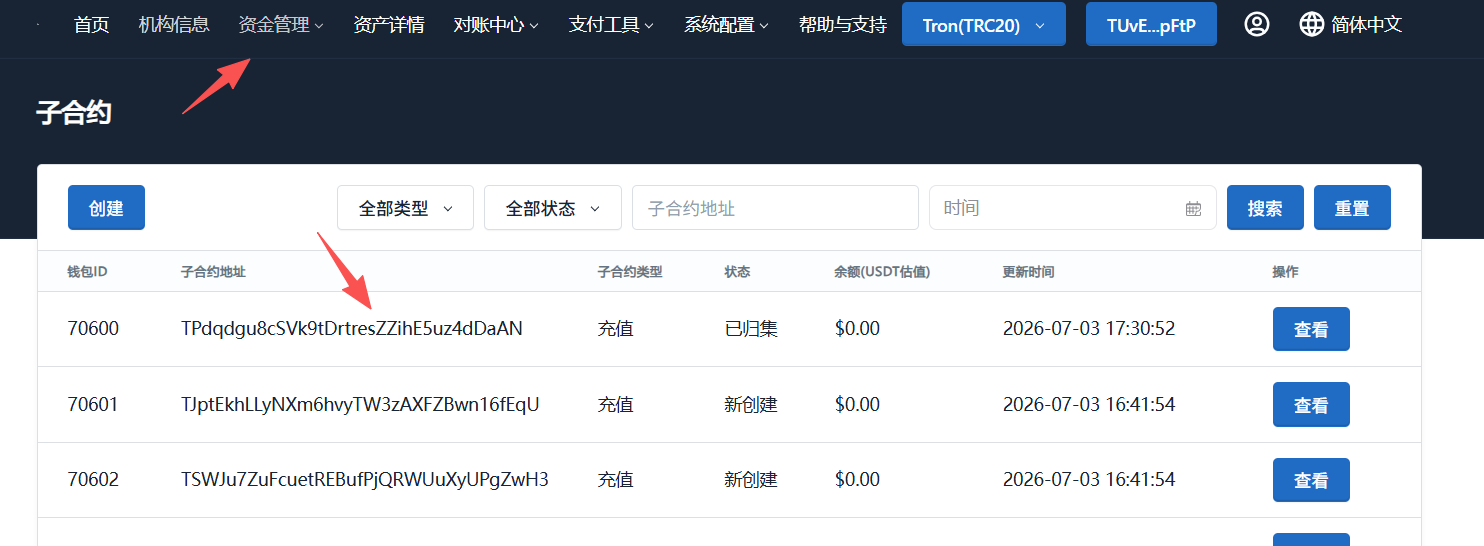Open the 机构信息 menu item
This screenshot has width=1484, height=546.
[174, 24]
